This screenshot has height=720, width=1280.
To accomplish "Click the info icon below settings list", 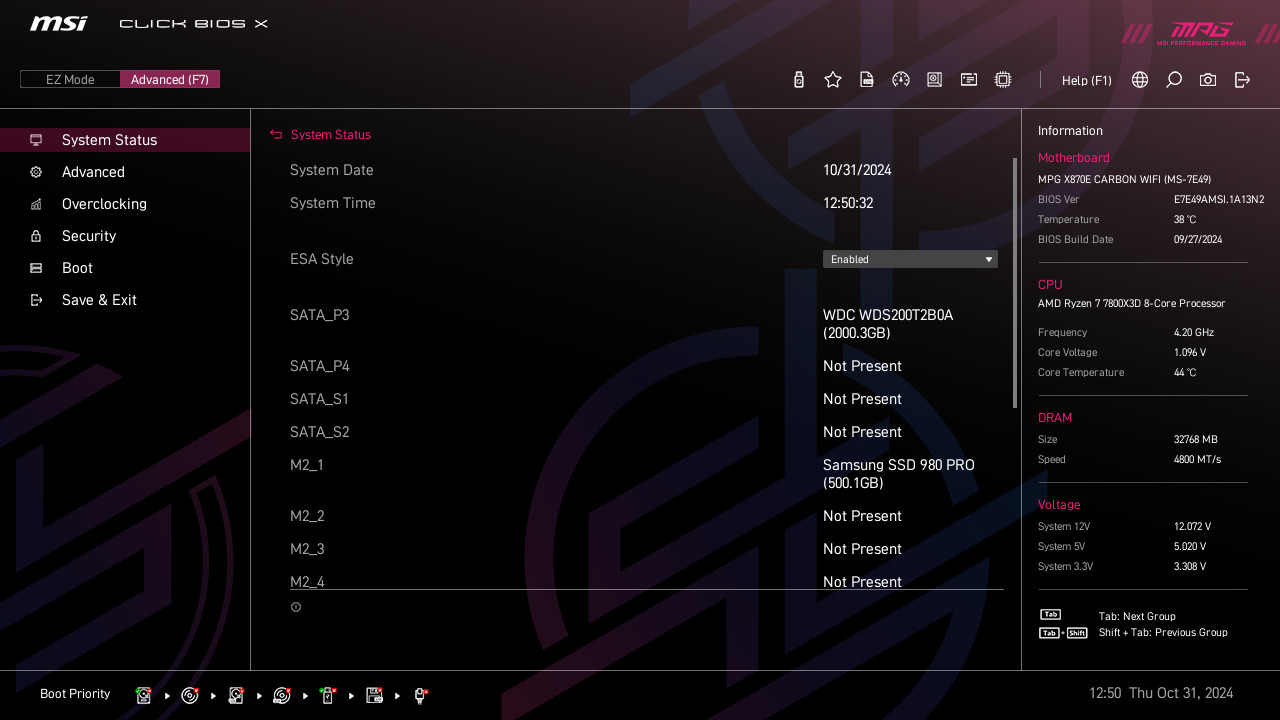I will tap(296, 607).
